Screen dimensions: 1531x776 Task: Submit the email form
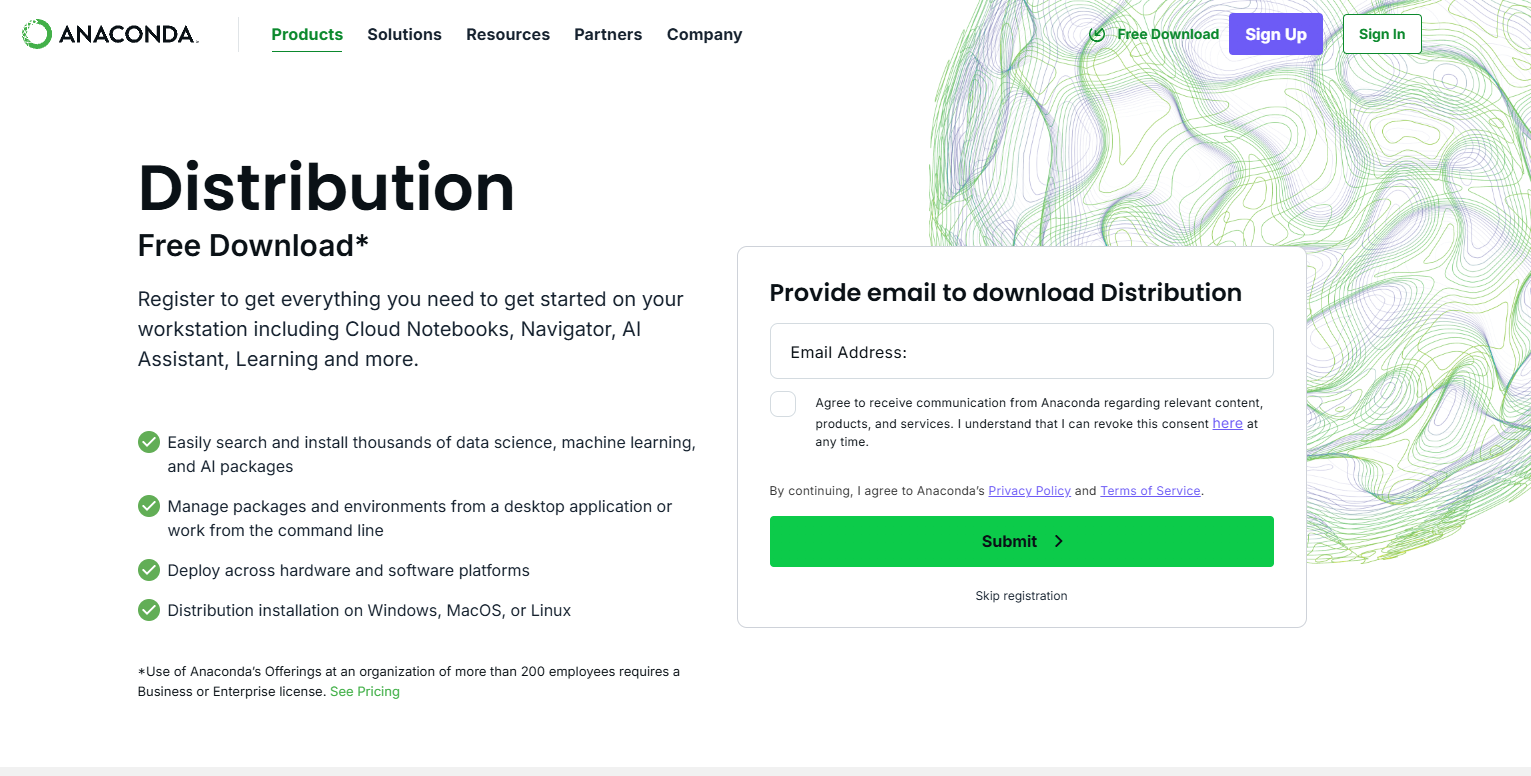pos(1022,541)
